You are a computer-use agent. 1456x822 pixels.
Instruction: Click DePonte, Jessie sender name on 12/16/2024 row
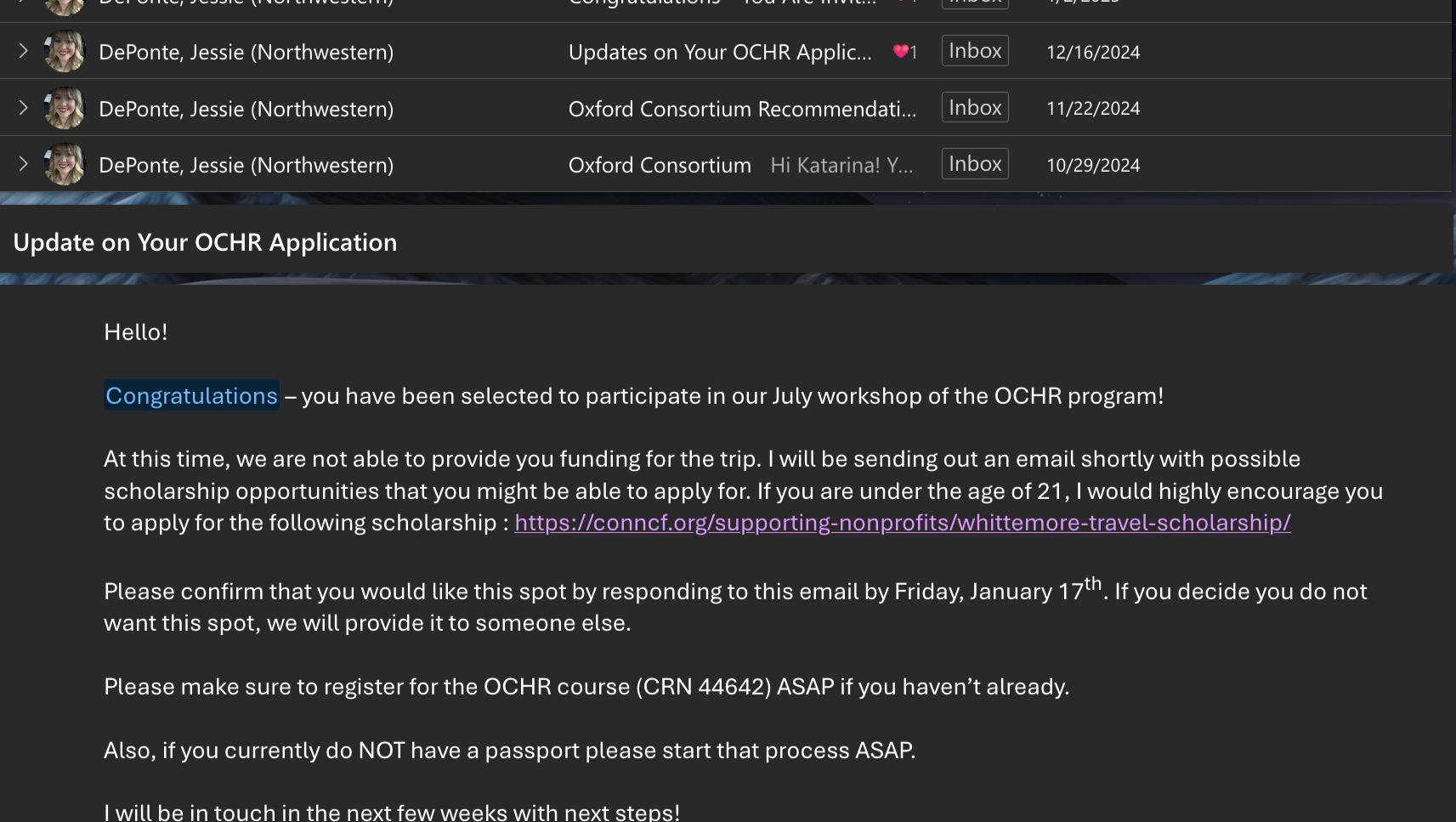[246, 52]
